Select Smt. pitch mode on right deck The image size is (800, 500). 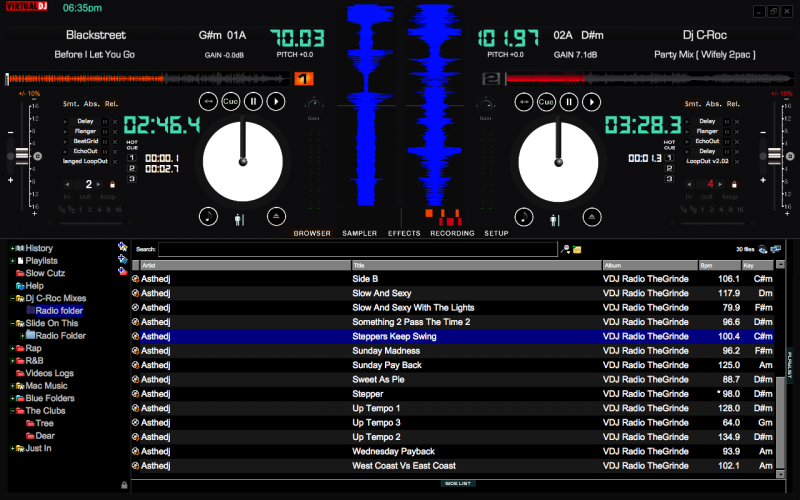click(x=692, y=104)
